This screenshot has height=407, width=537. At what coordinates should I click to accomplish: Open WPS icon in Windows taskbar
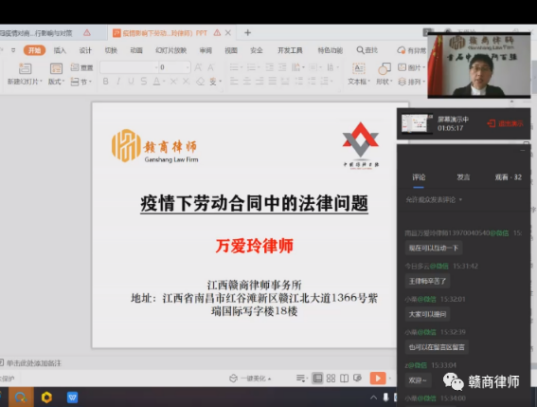pos(72,397)
